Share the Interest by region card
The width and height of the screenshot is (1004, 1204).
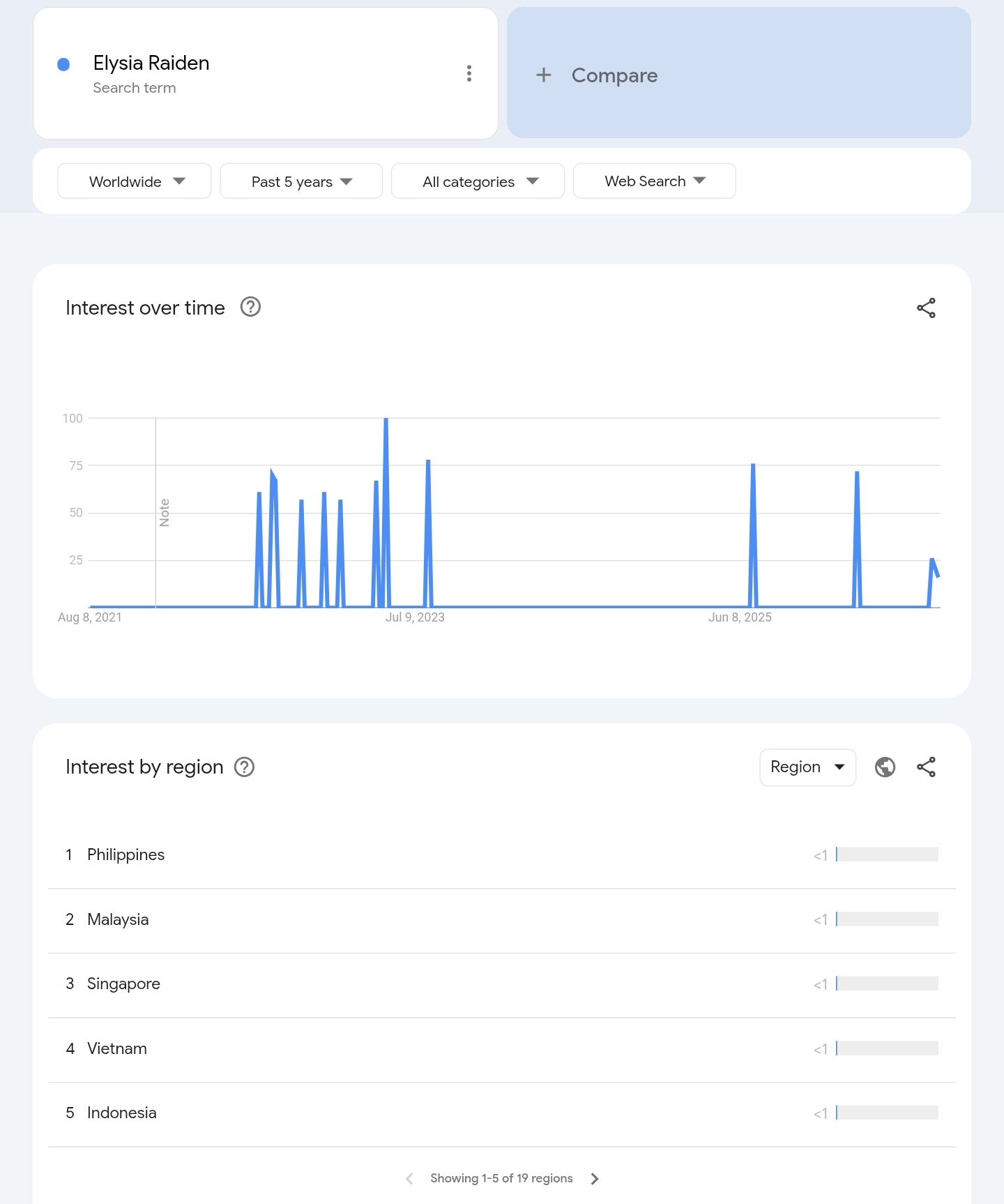[926, 767]
